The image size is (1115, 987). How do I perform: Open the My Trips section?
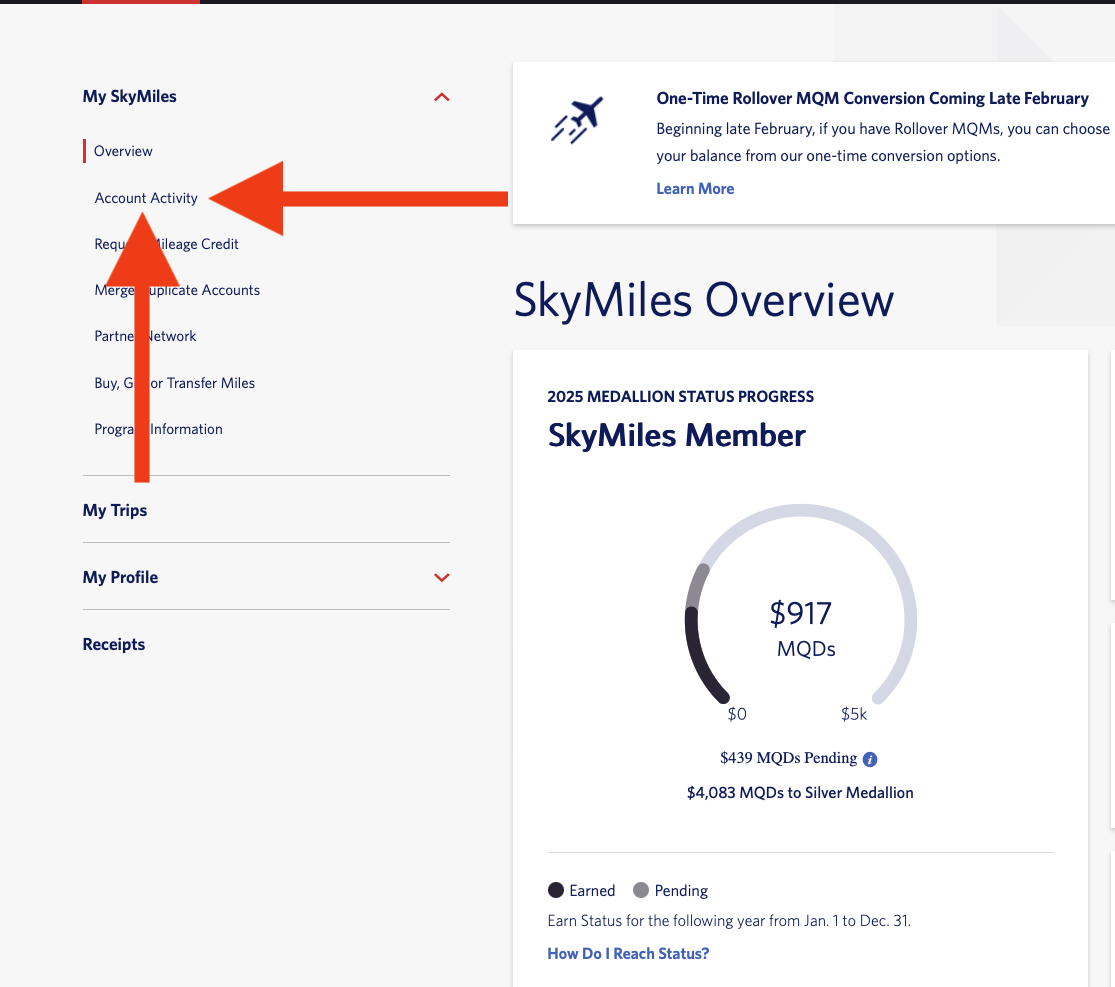click(115, 510)
